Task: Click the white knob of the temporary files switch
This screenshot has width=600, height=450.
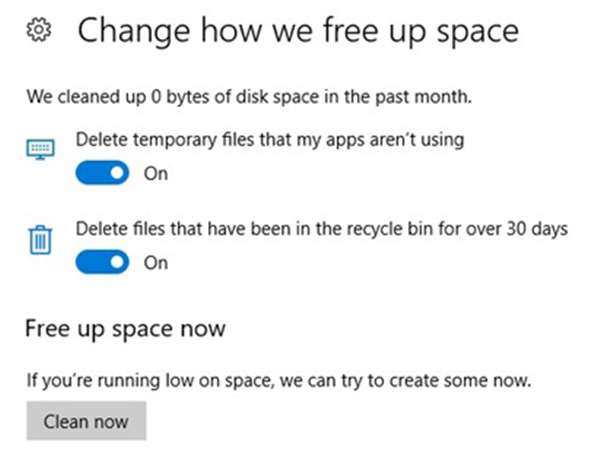Action: click(117, 173)
